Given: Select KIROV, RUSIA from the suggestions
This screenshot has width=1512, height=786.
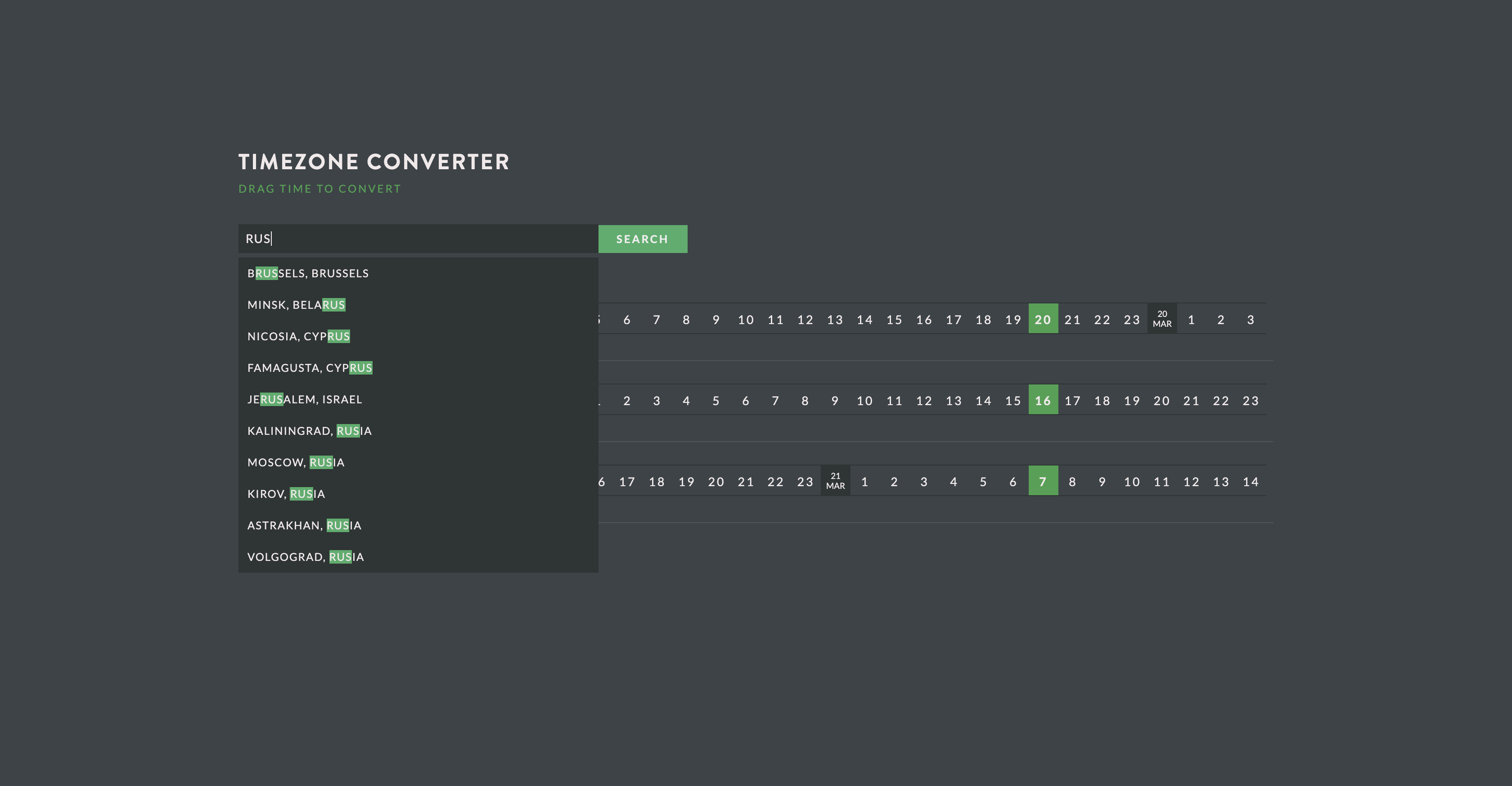Looking at the screenshot, I should click(286, 494).
